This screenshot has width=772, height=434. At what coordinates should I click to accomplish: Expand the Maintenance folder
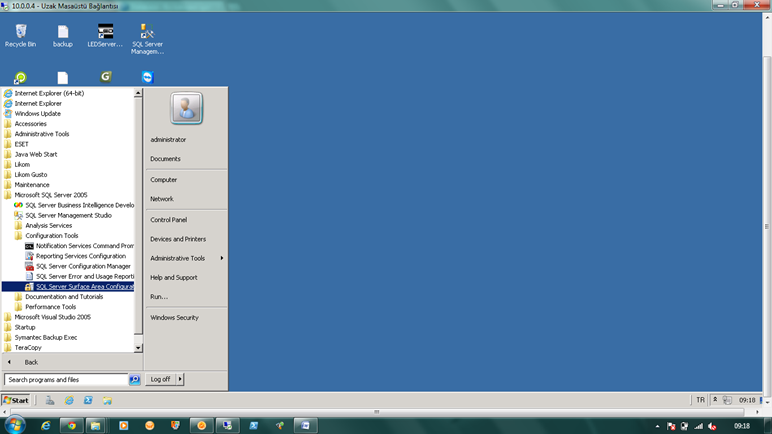(32, 185)
